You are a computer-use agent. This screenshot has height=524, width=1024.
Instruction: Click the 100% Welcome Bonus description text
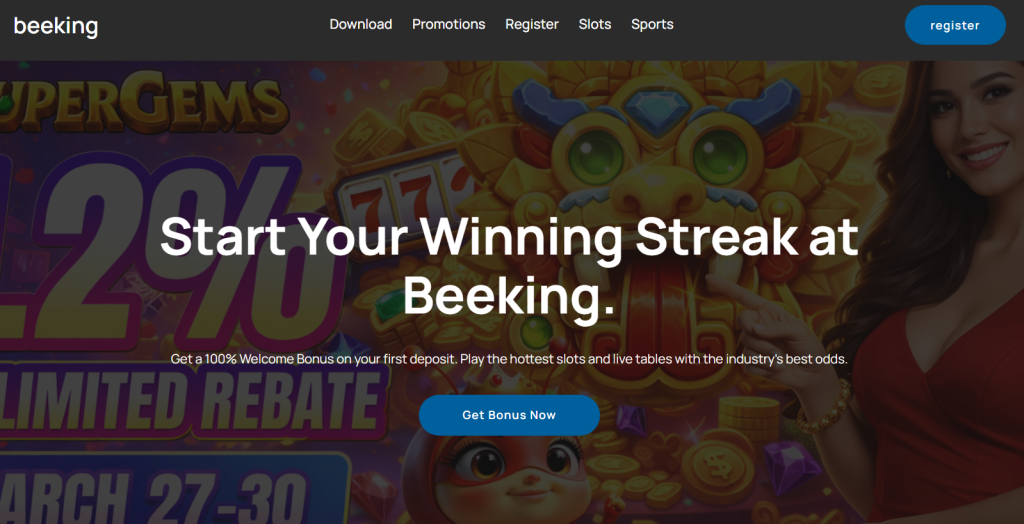pyautogui.click(x=509, y=359)
